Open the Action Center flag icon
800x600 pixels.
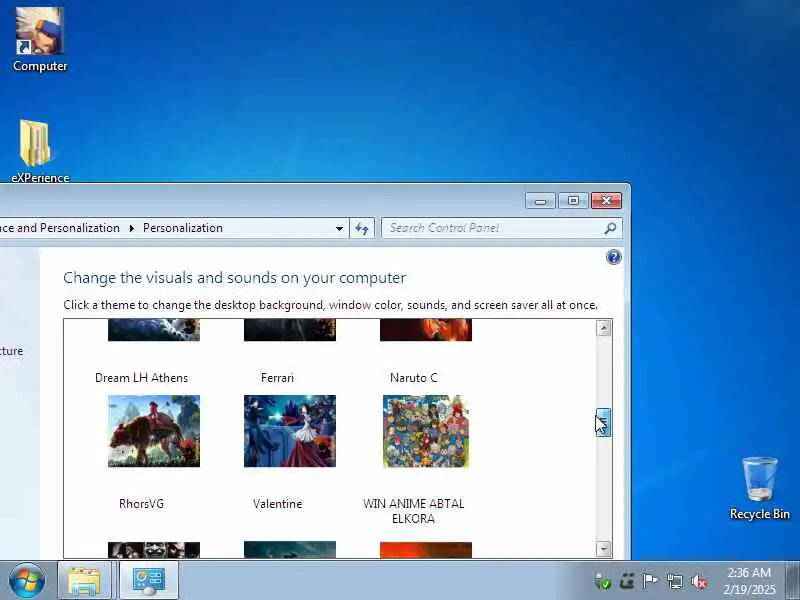[650, 581]
